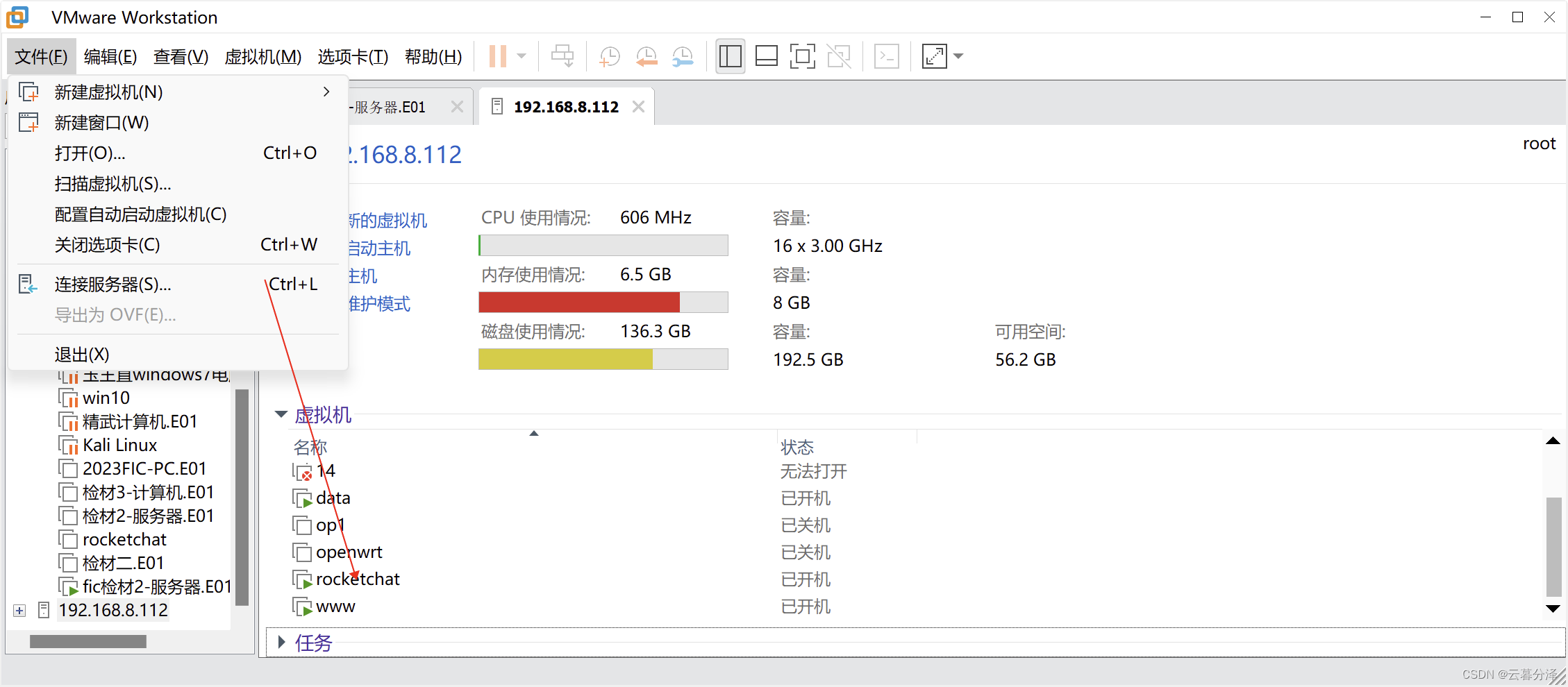Toggle the unity mode toolbar icon
This screenshot has width=1568, height=687.
(x=839, y=56)
